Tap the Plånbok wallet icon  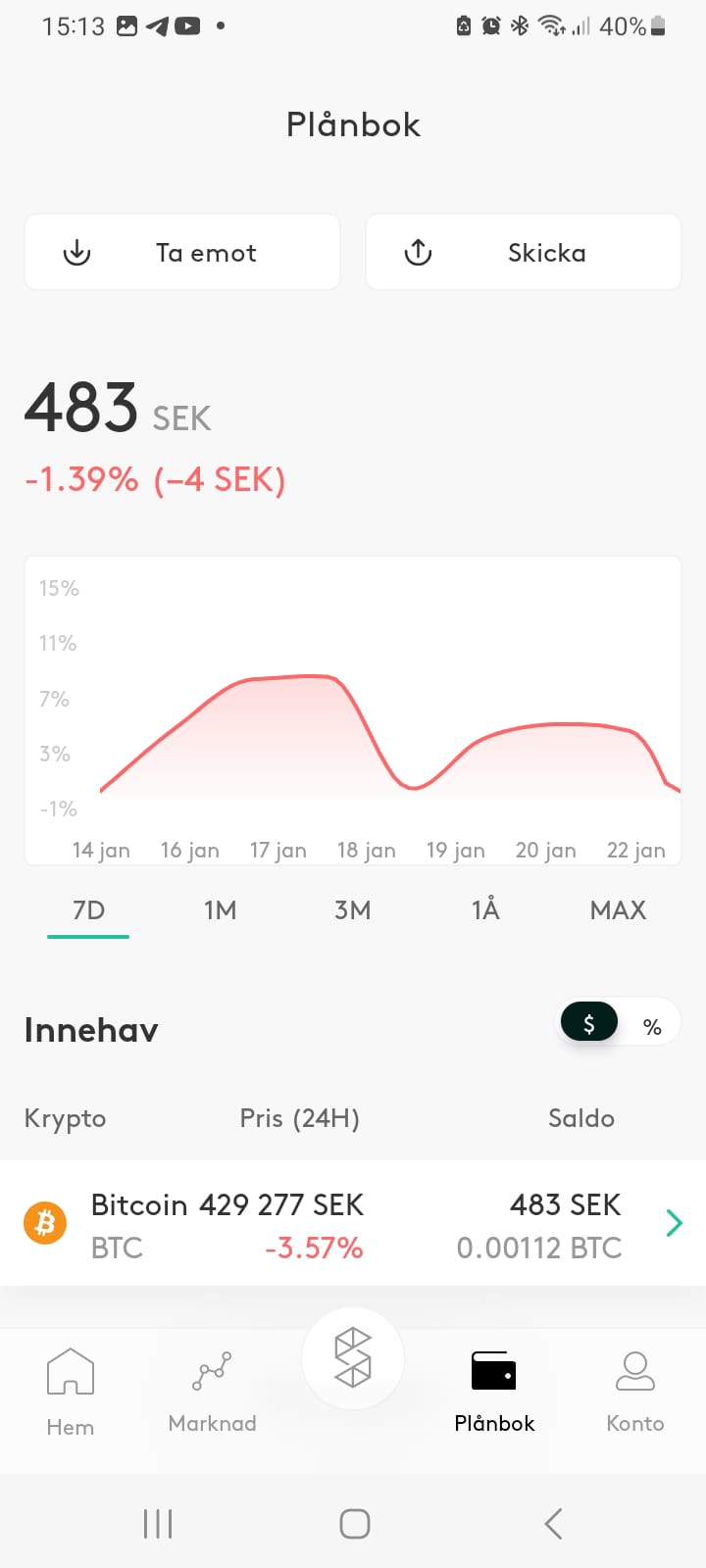click(x=493, y=1372)
